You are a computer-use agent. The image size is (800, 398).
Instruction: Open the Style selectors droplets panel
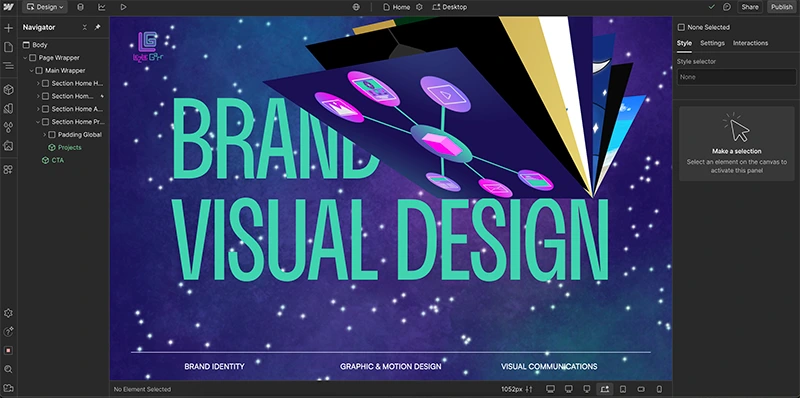pos(8,127)
